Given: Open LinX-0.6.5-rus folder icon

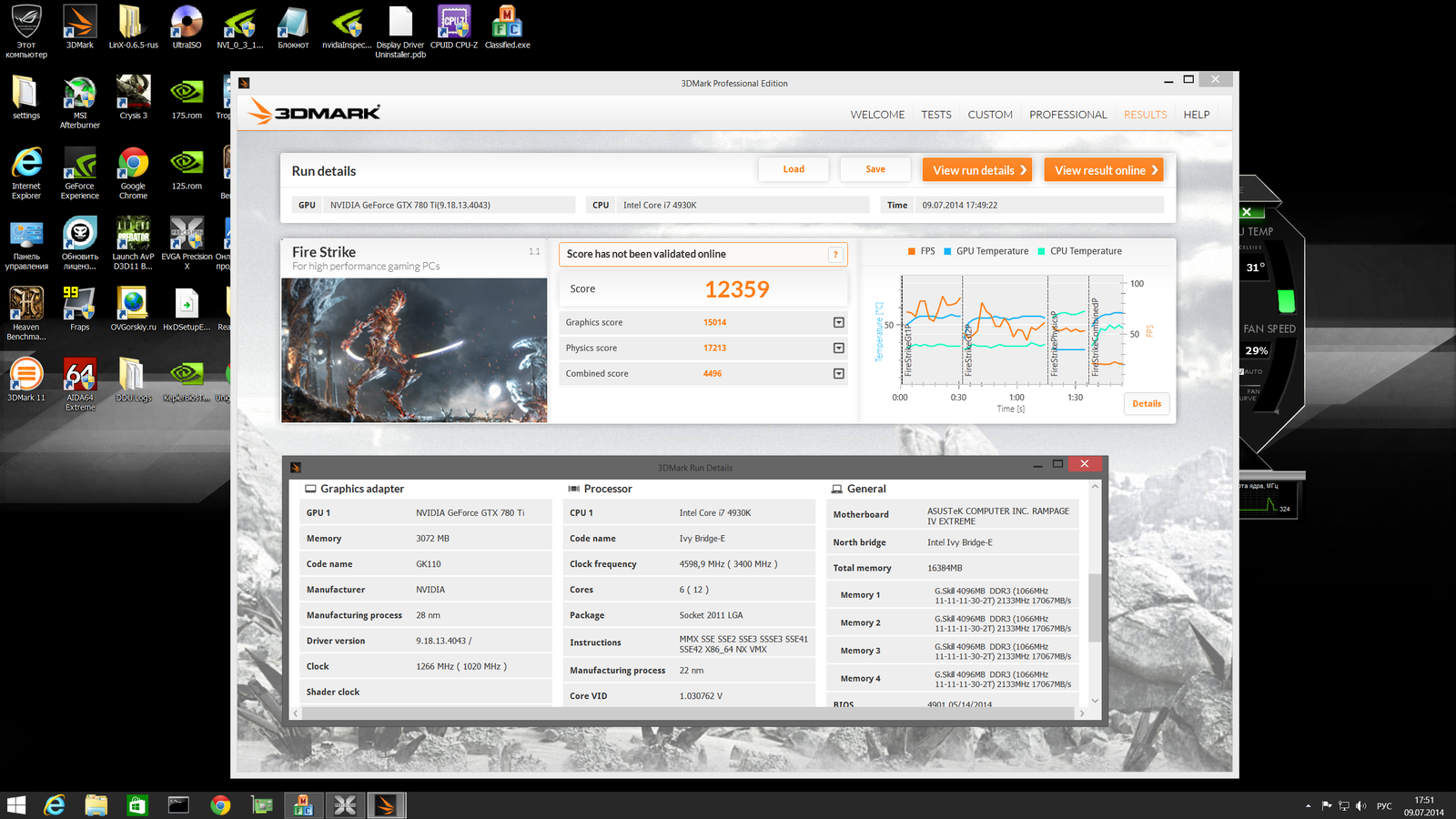Looking at the screenshot, I should tap(133, 27).
